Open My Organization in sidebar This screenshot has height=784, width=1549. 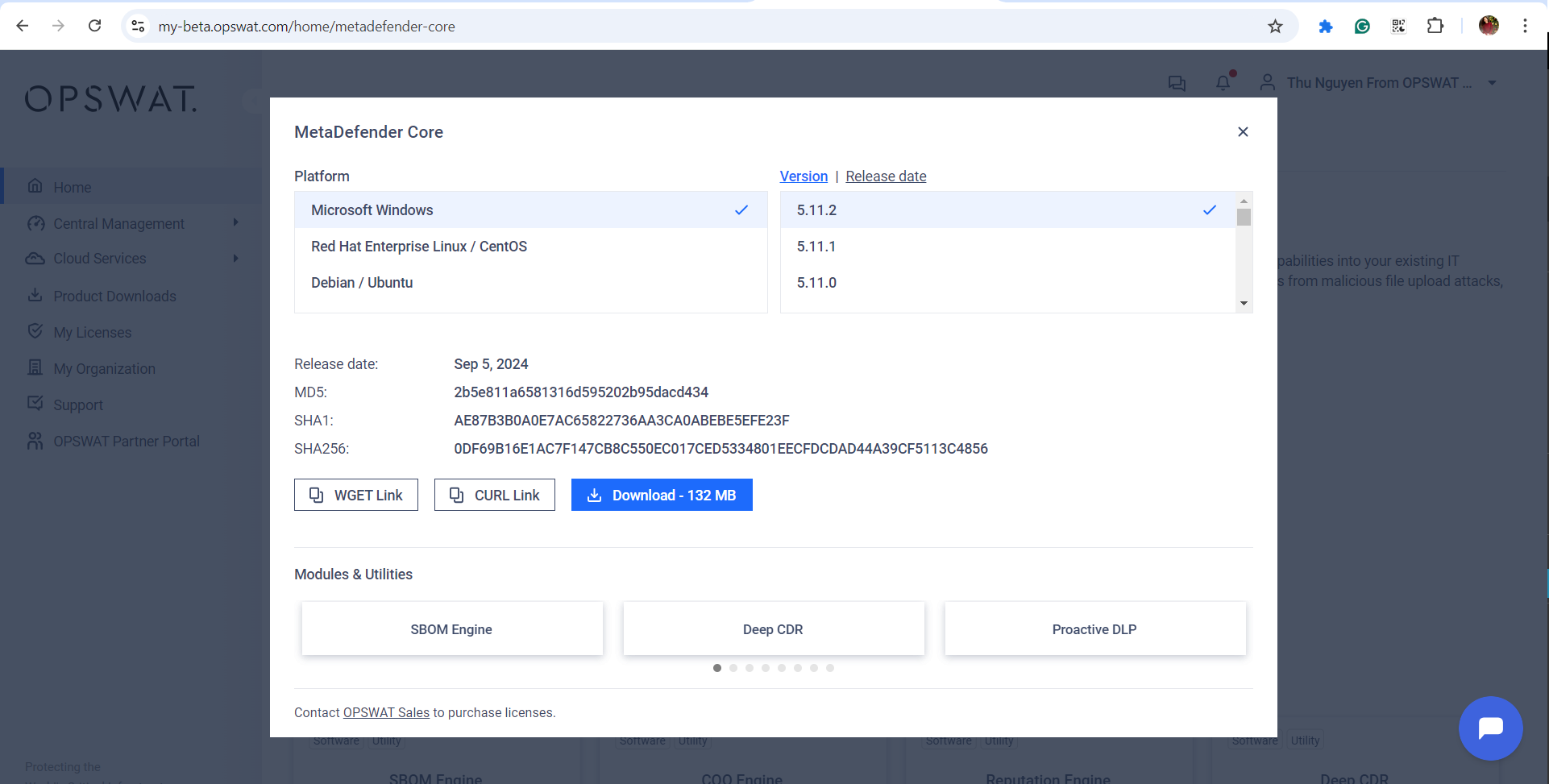coord(104,368)
